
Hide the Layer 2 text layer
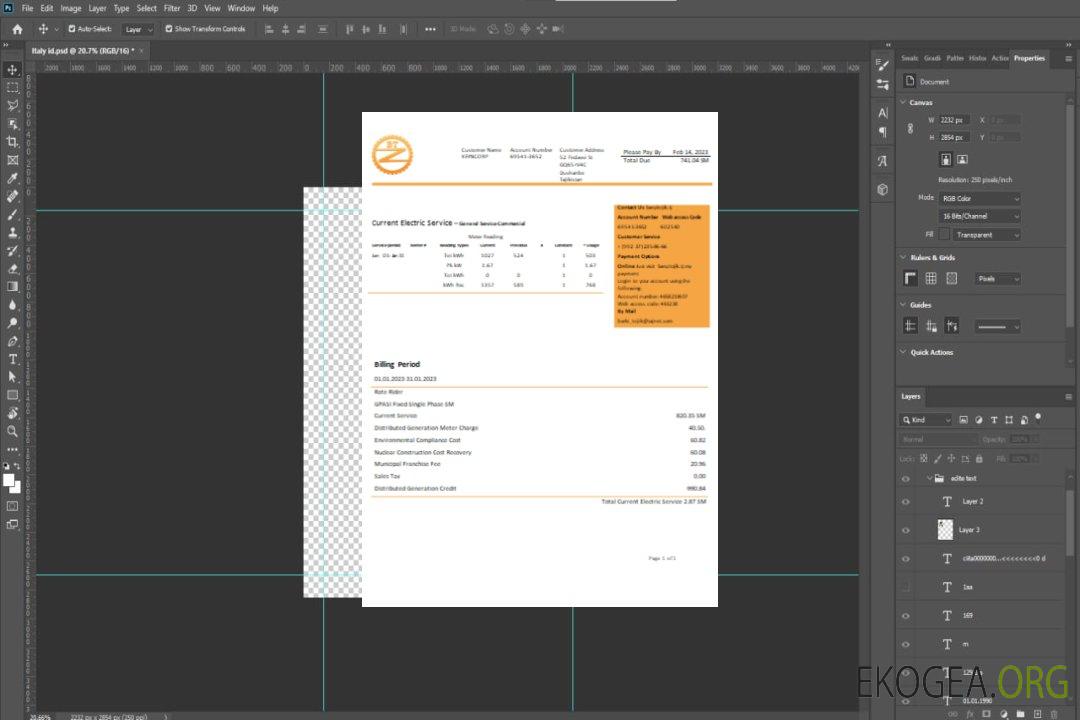click(x=905, y=502)
